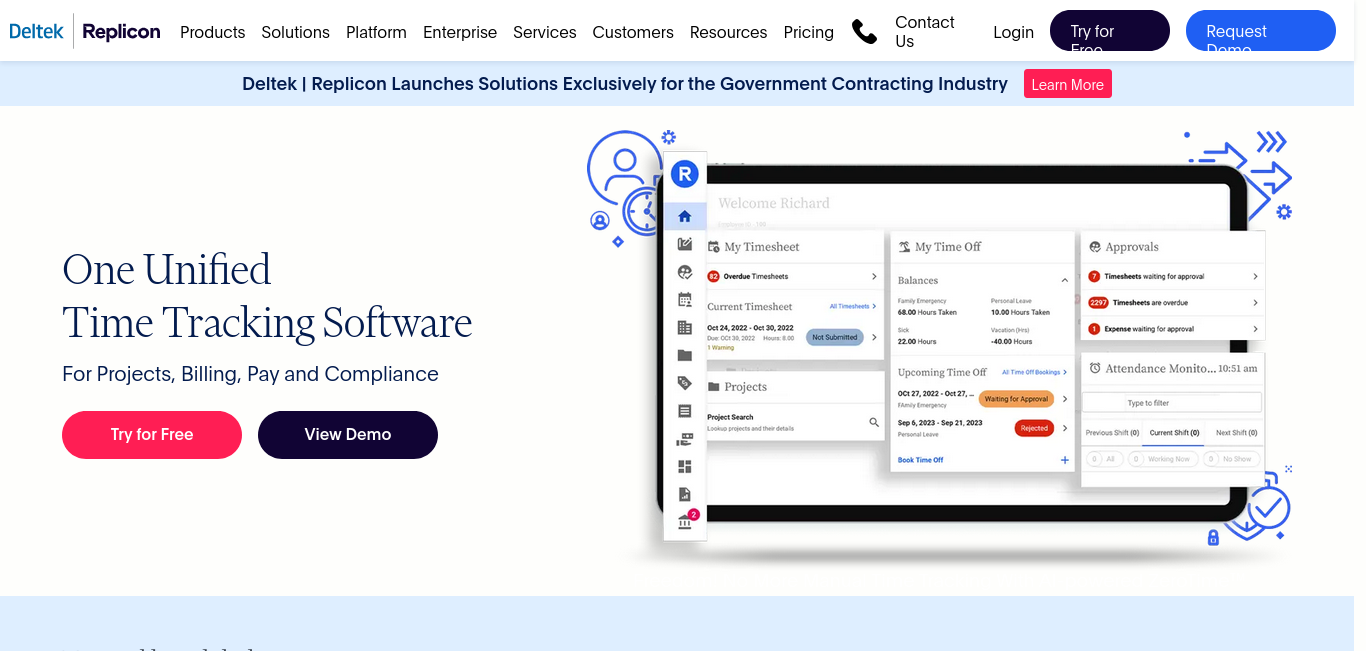This screenshot has height=651, width=1366.
Task: Expand the Timesheets are overdue arrow
Action: click(1255, 302)
